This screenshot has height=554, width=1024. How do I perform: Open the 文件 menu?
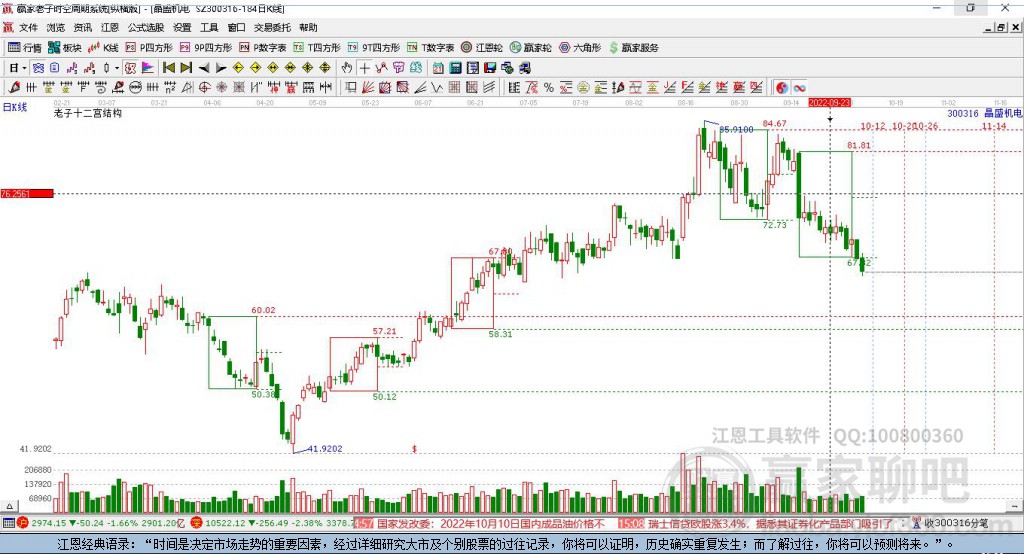coord(28,27)
